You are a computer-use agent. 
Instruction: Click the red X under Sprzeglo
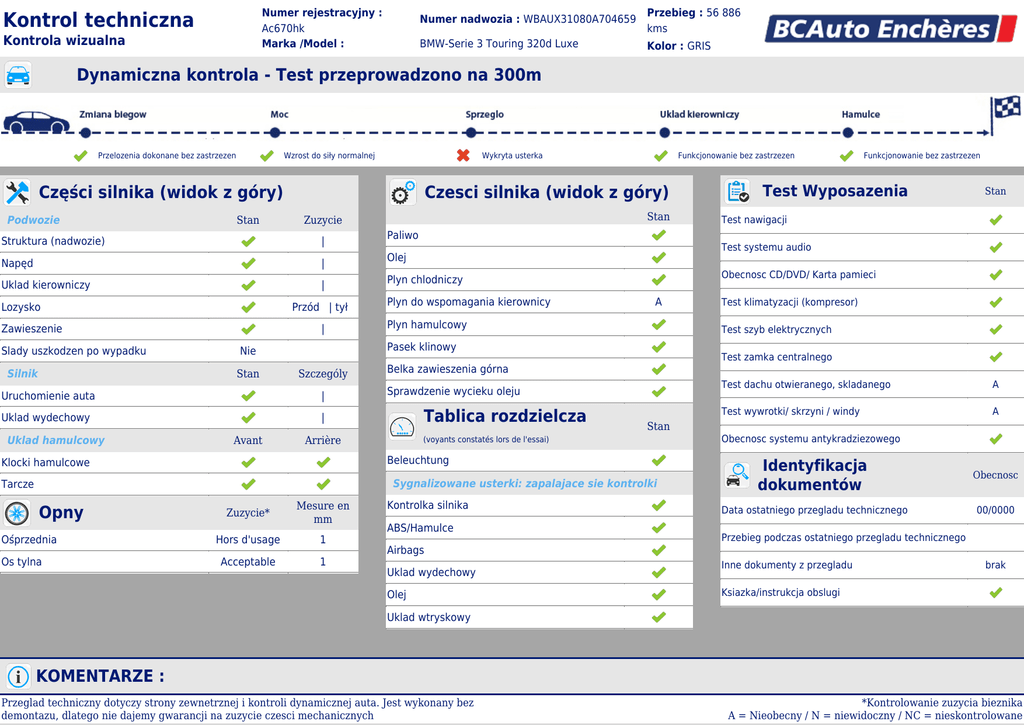point(463,155)
